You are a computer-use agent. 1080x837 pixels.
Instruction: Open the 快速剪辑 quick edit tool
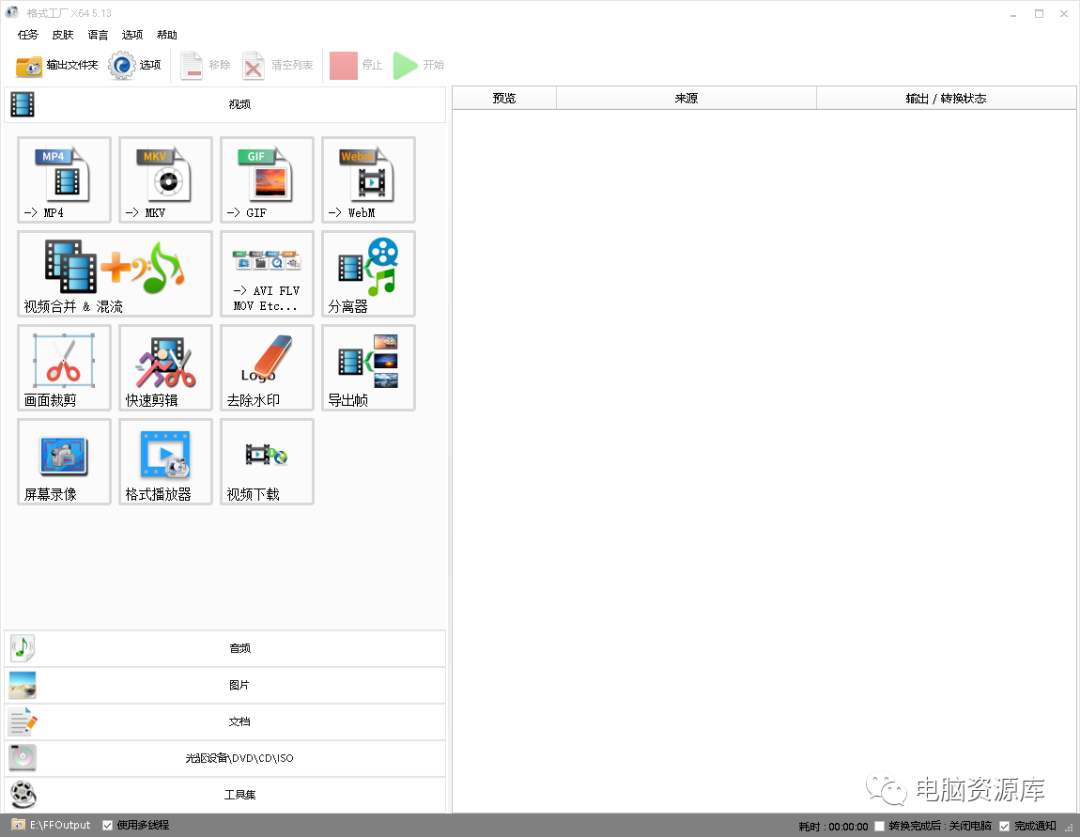(x=165, y=368)
